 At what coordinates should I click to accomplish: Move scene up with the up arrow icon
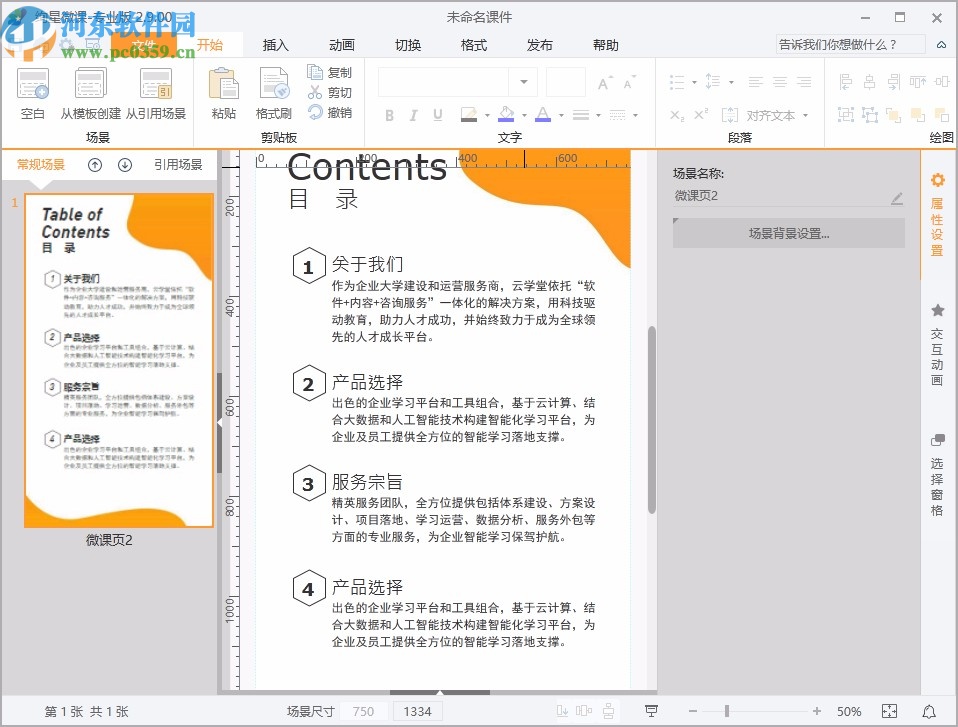pyautogui.click(x=95, y=165)
